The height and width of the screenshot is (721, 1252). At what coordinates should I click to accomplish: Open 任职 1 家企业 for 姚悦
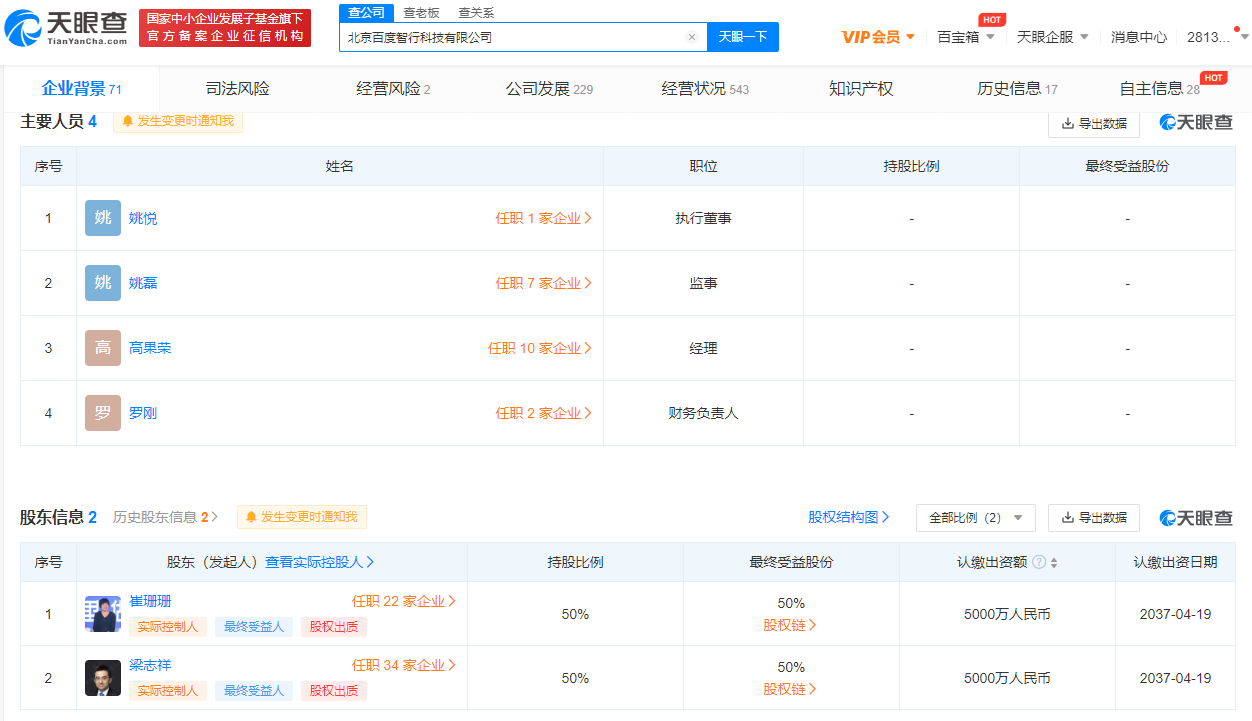click(544, 218)
